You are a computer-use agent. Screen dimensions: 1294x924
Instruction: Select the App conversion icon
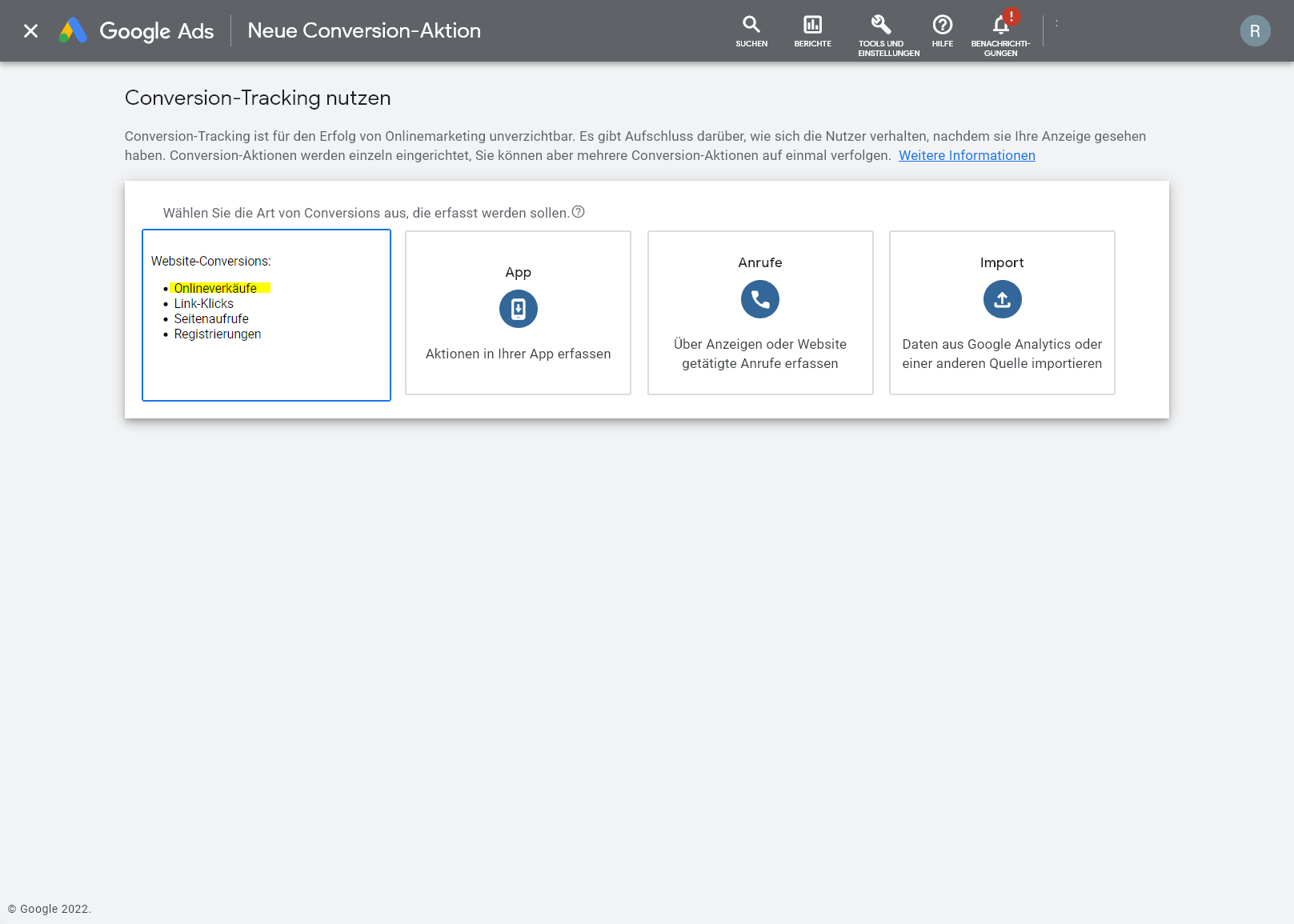[x=518, y=309]
